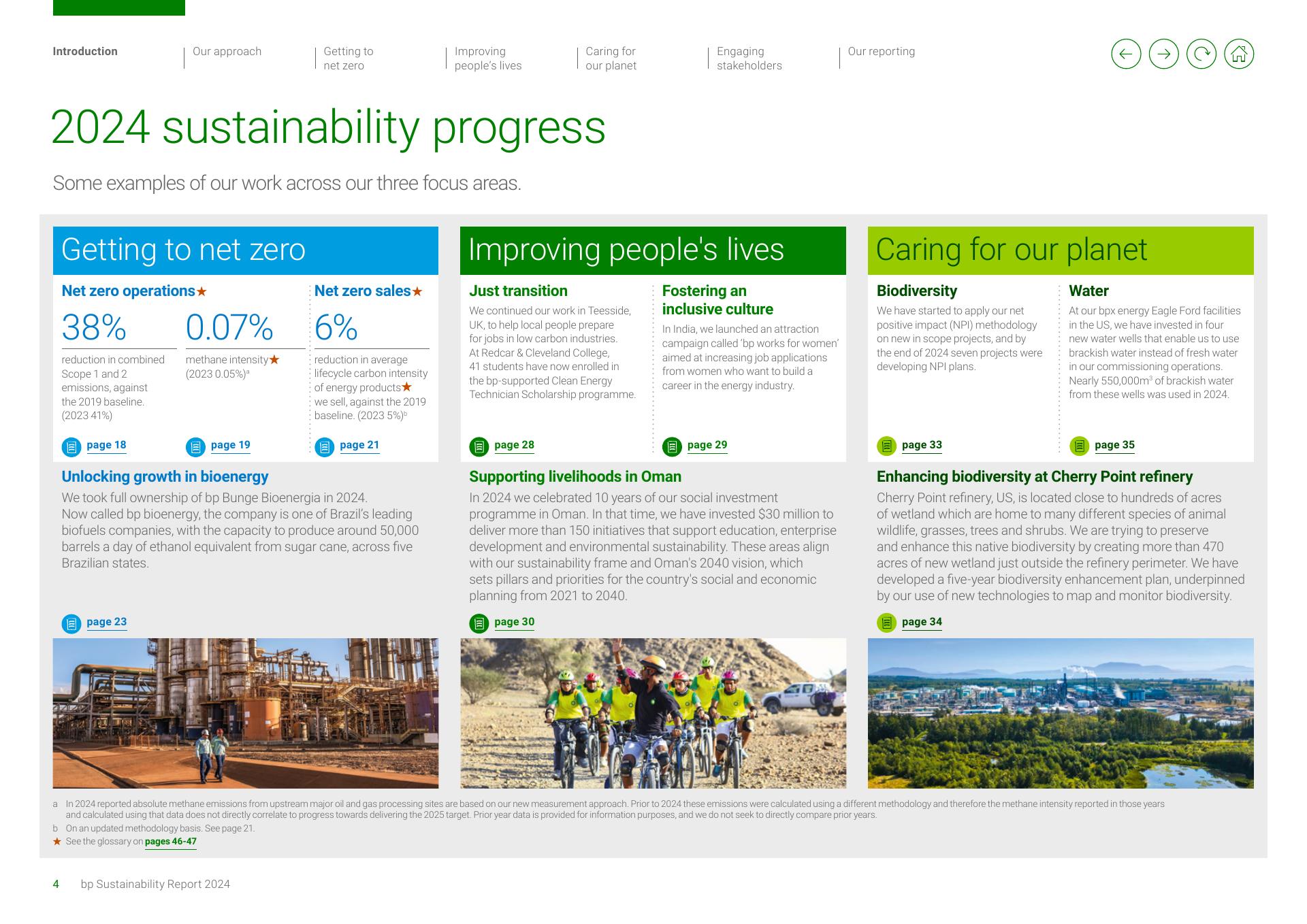Click the blue document icon beside page 18
The width and height of the screenshot is (1307, 924).
(71, 447)
